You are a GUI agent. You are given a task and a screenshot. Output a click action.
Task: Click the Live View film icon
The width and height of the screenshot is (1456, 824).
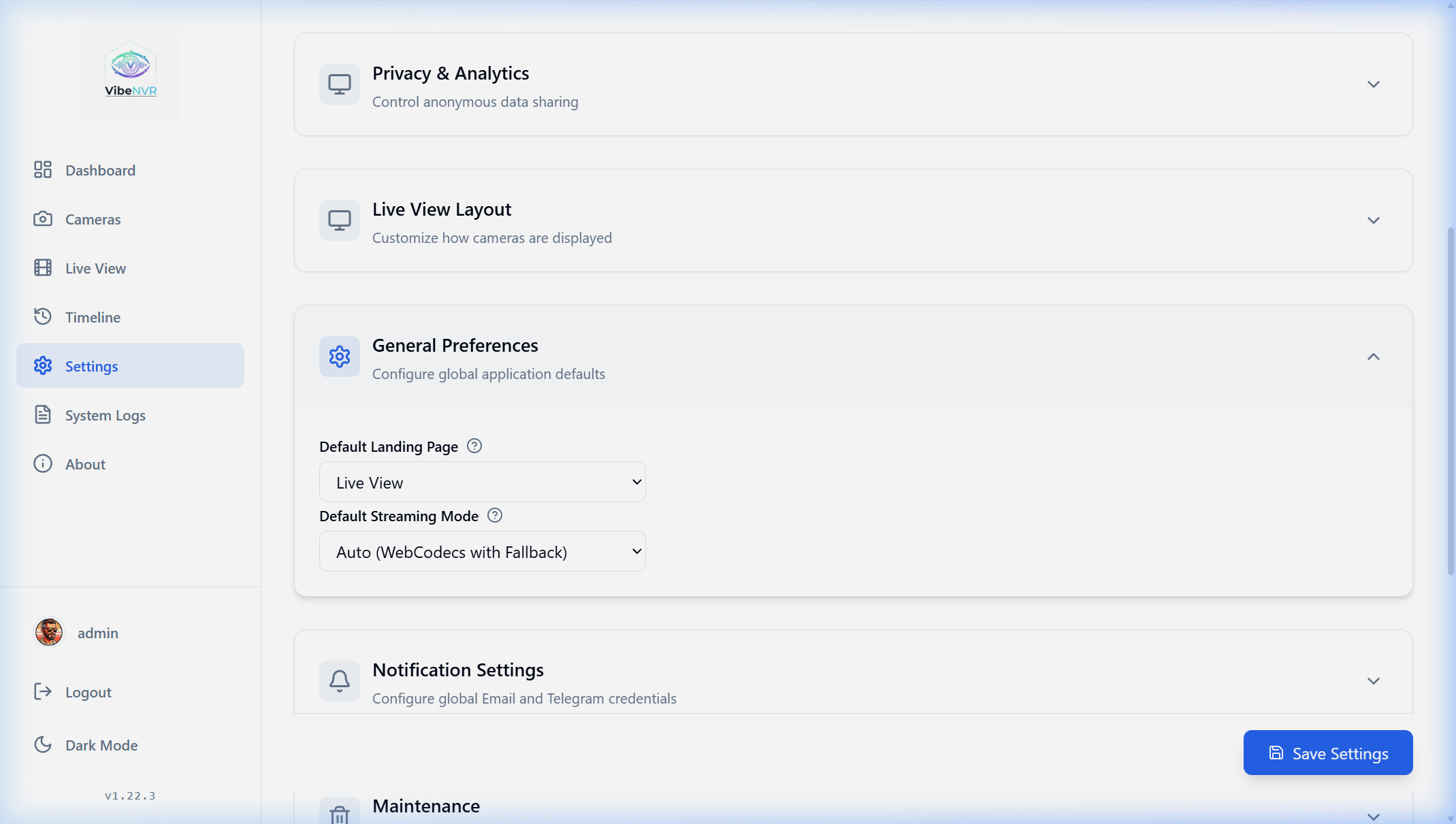click(43, 267)
